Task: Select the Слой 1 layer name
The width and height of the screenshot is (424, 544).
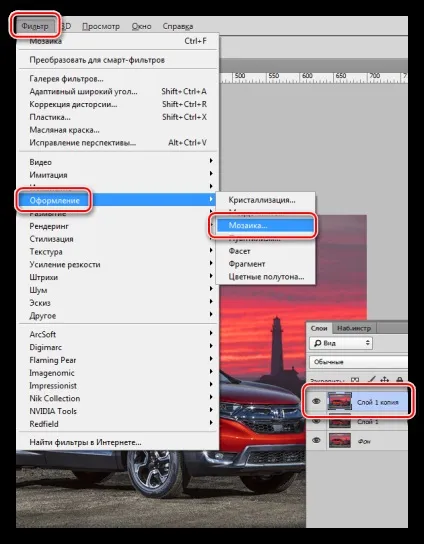Action: tap(367, 422)
